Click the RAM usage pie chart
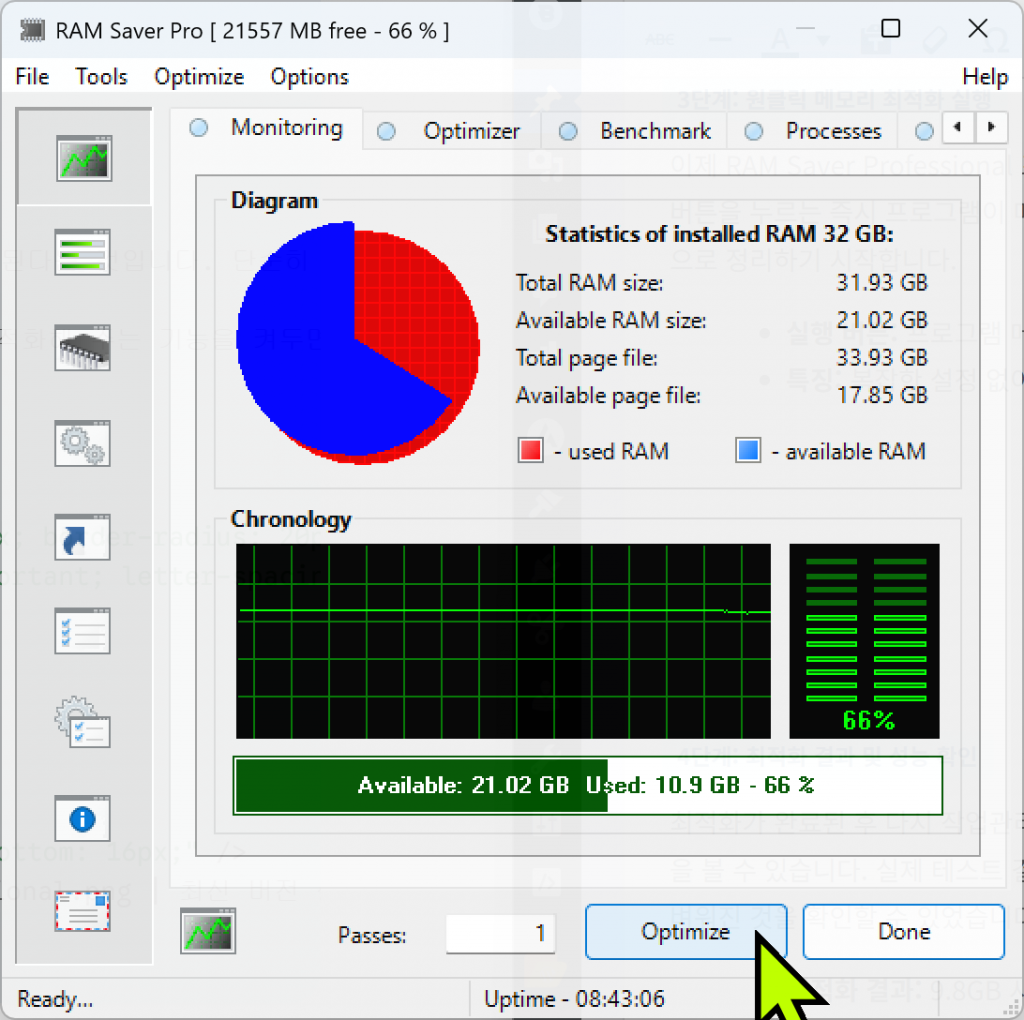1024x1020 pixels. tap(358, 343)
